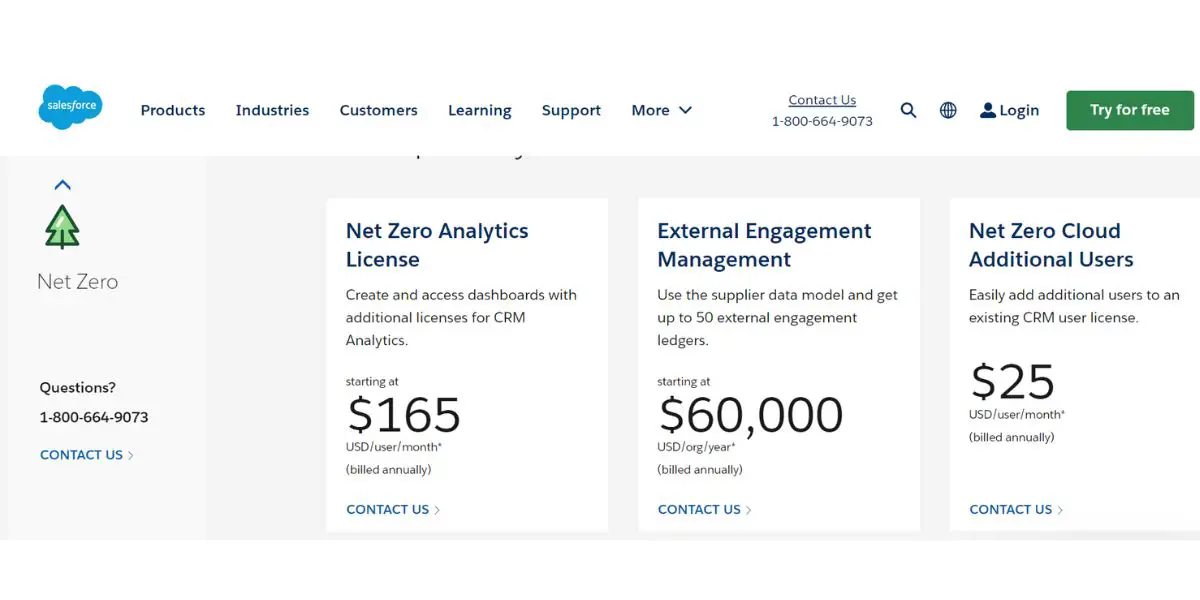Open the Products menu
The width and height of the screenshot is (1200, 600).
click(173, 110)
